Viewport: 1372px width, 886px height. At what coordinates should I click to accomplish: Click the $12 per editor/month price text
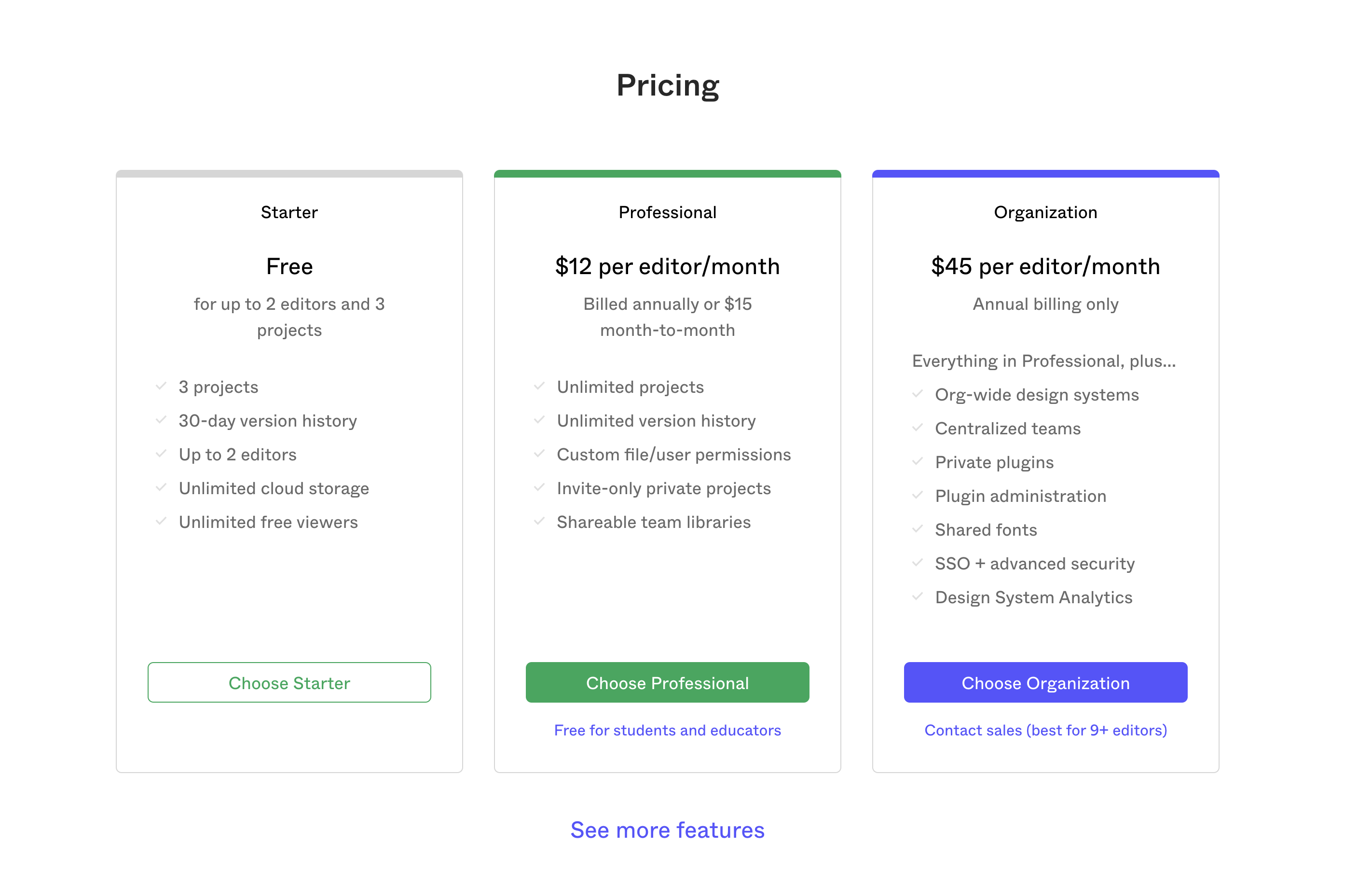tap(667, 266)
